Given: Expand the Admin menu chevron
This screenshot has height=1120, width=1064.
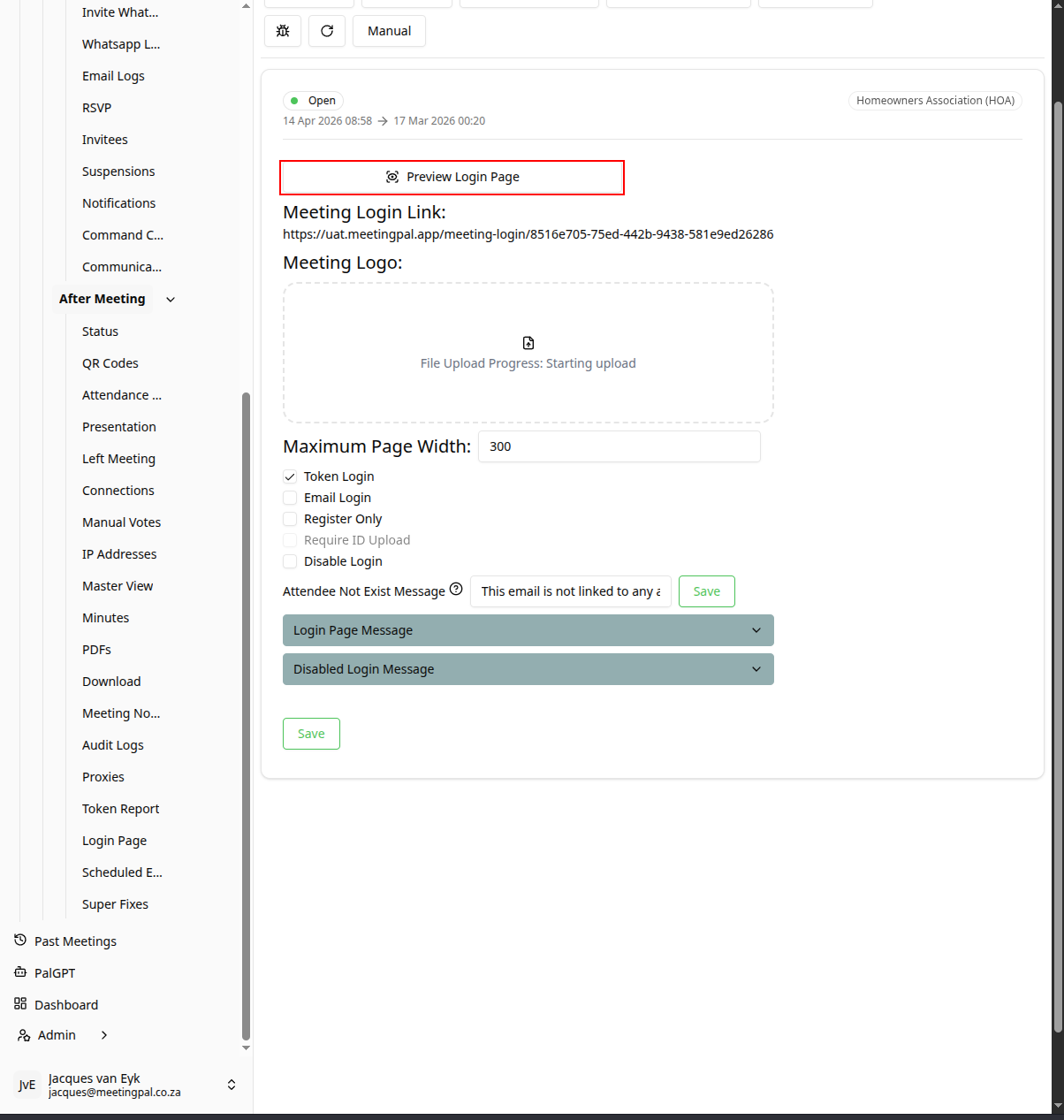Looking at the screenshot, I should tap(104, 1035).
